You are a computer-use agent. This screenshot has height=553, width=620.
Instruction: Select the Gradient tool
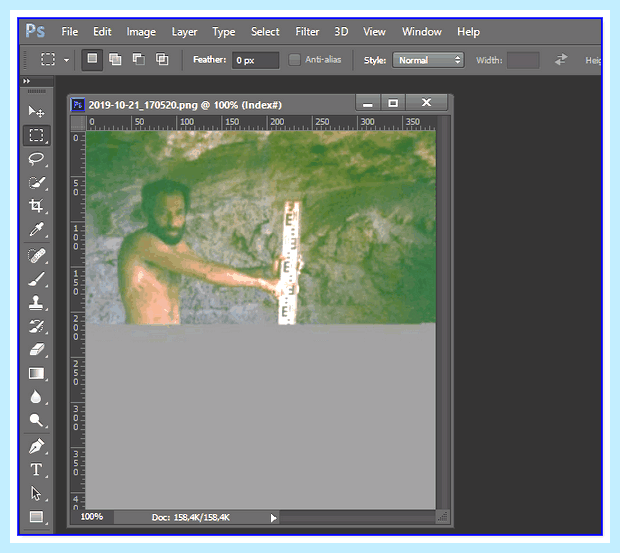pyautogui.click(x=36, y=373)
